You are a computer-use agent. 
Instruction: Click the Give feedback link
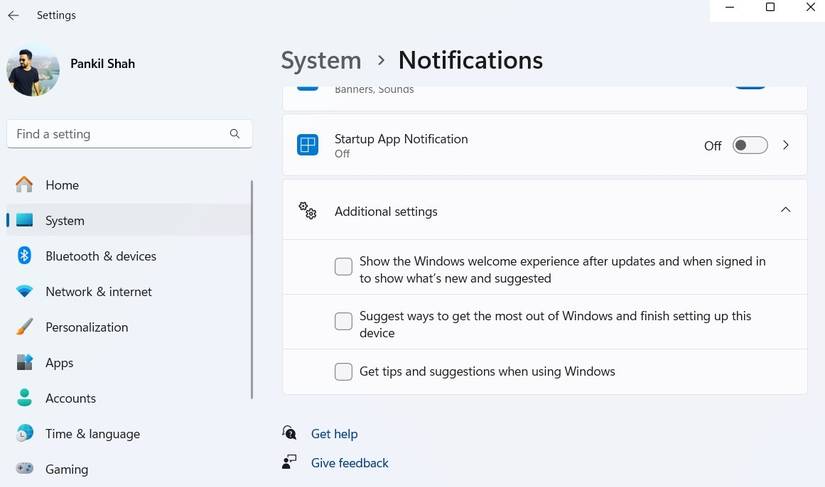coord(349,463)
